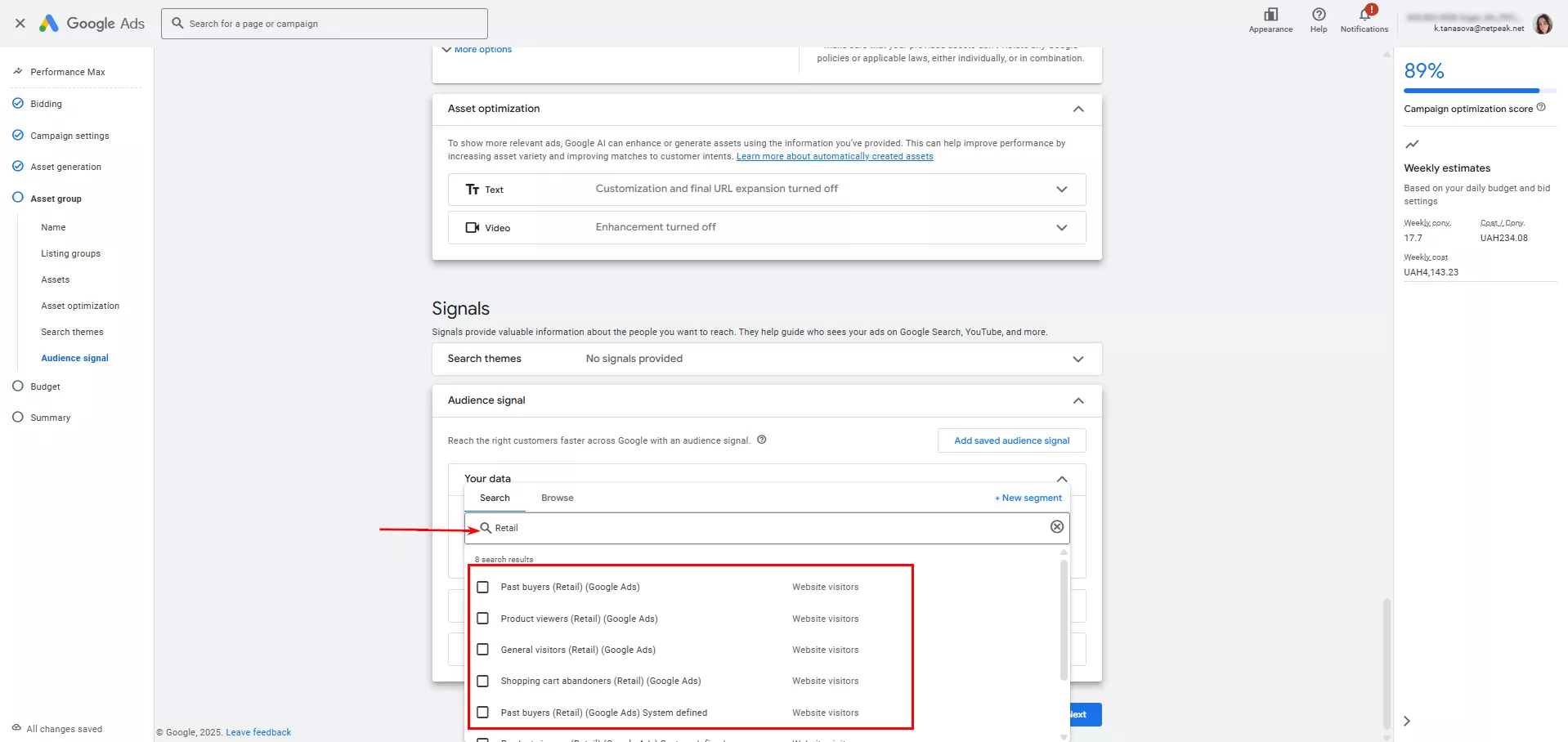Open the user profile avatar
The image size is (1568, 742).
(1543, 24)
